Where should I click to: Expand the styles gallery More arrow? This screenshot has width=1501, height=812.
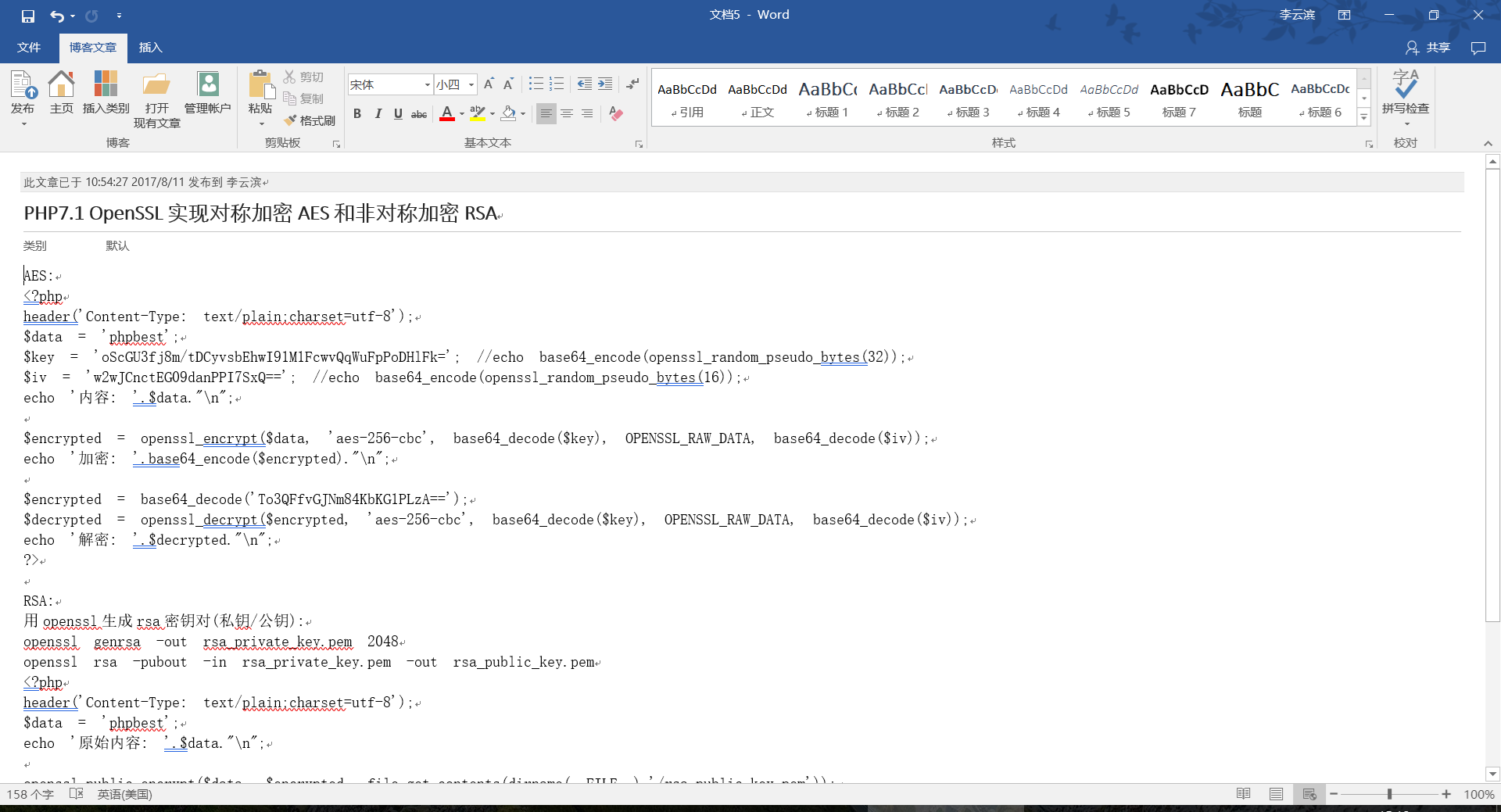click(1364, 117)
